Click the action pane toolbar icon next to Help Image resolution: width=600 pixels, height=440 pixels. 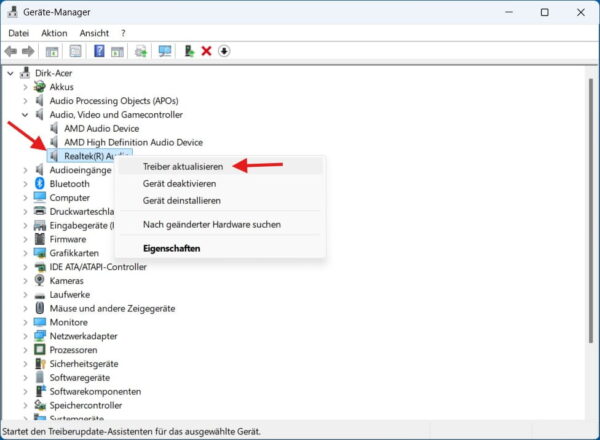pyautogui.click(x=117, y=51)
